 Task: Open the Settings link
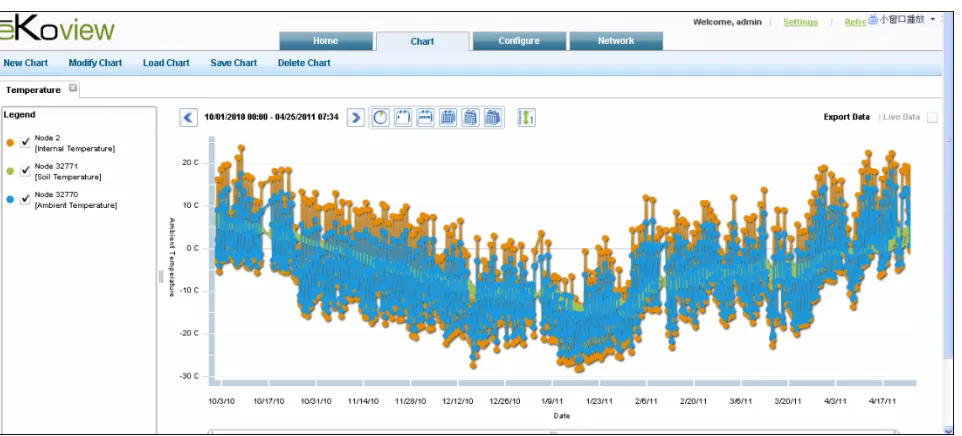pyautogui.click(x=800, y=22)
